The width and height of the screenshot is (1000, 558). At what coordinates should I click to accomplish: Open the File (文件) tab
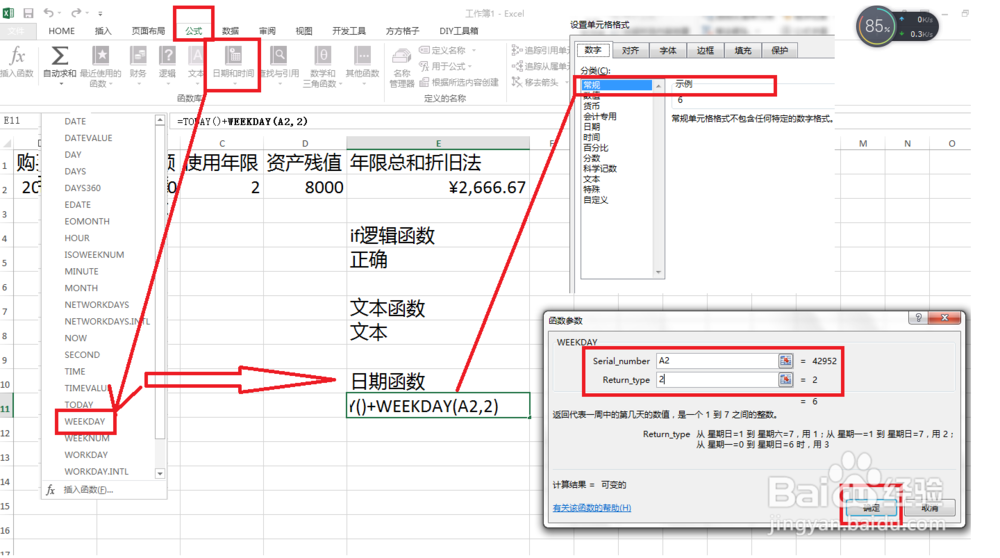pyautogui.click(x=17, y=31)
